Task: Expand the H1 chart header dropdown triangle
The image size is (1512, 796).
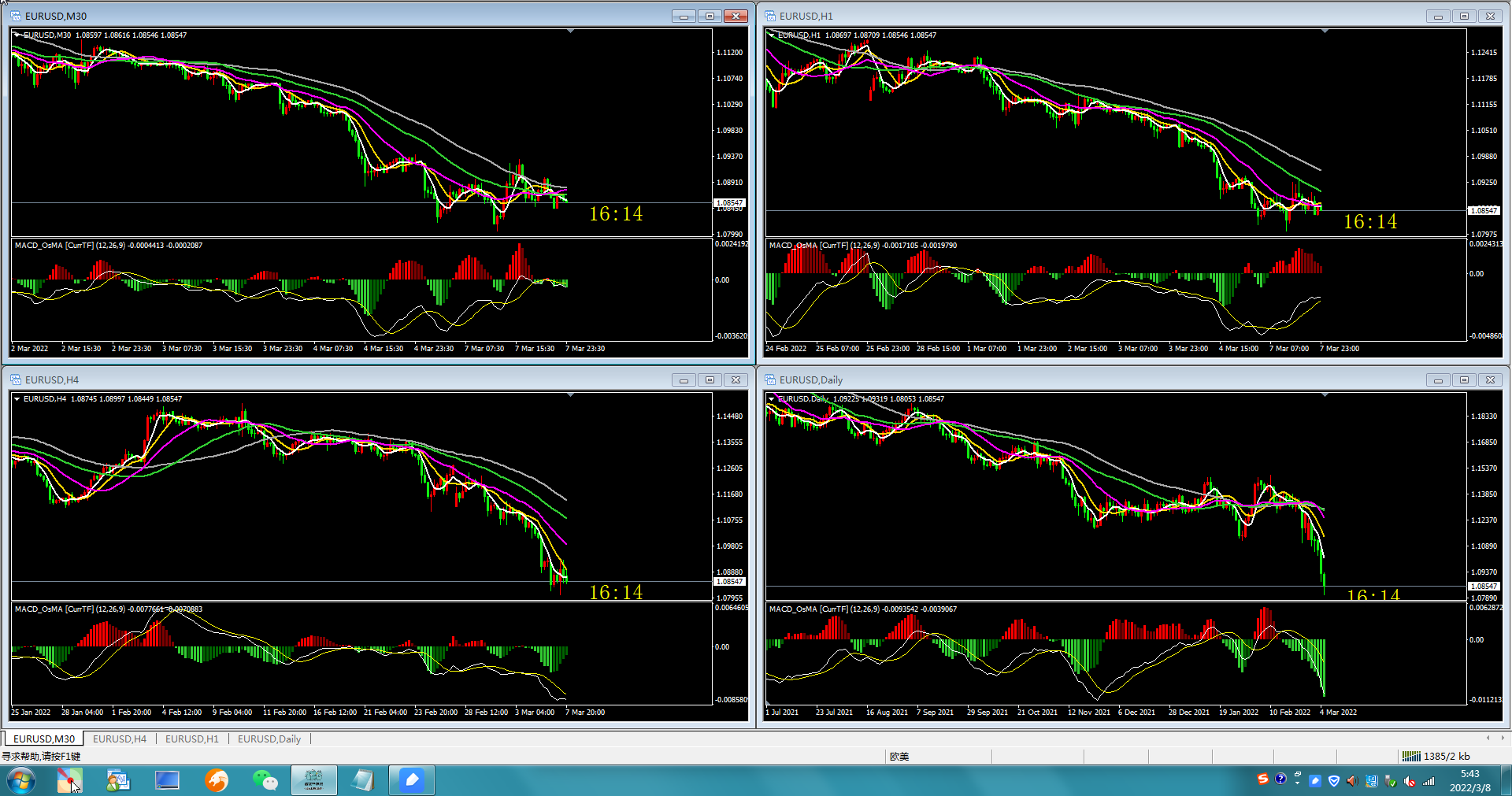Action: [x=771, y=35]
